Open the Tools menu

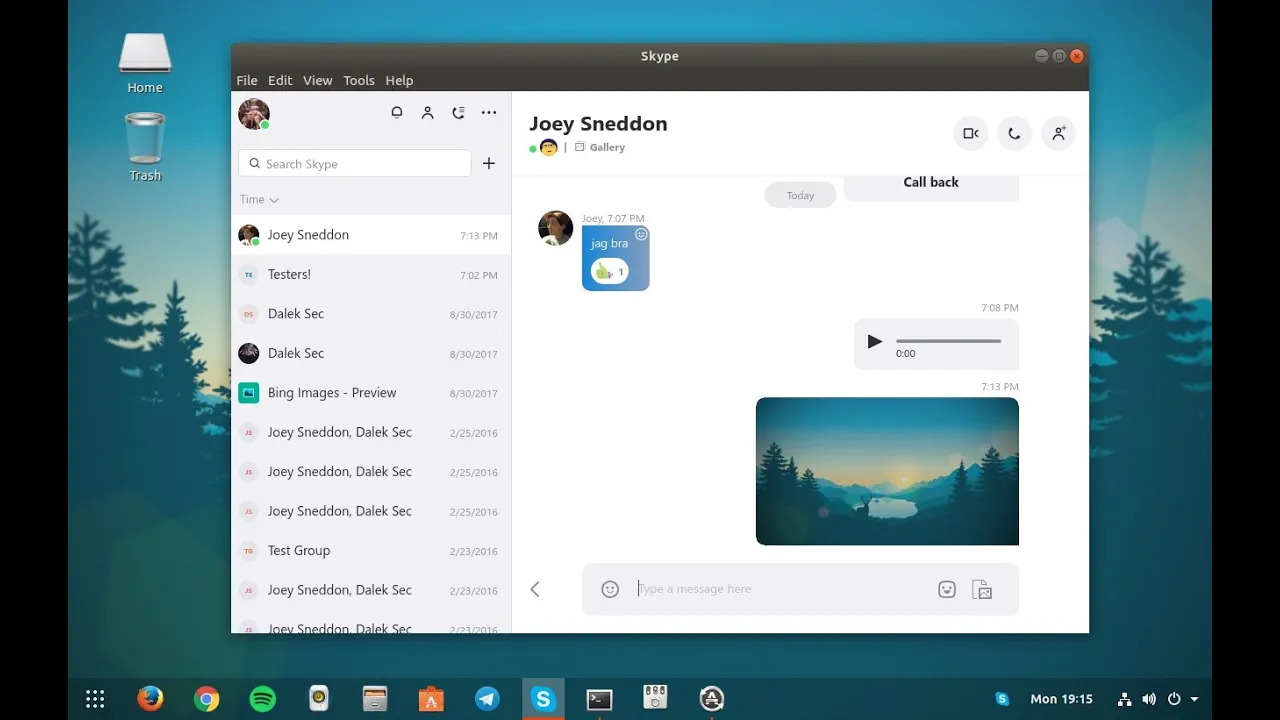pos(359,80)
